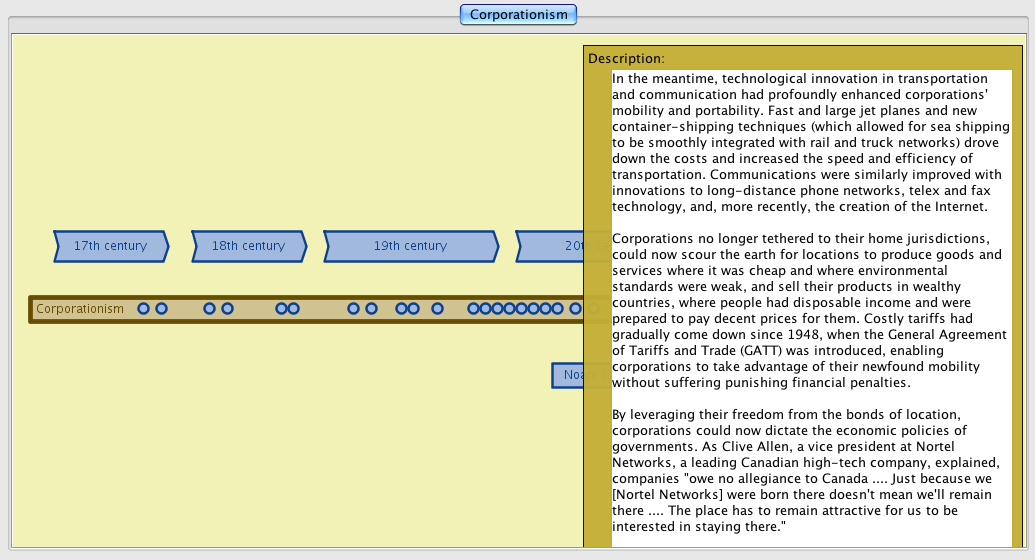The image size is (1035, 560).
Task: Click the third event dot under 18th century
Action: pyautogui.click(x=209, y=309)
